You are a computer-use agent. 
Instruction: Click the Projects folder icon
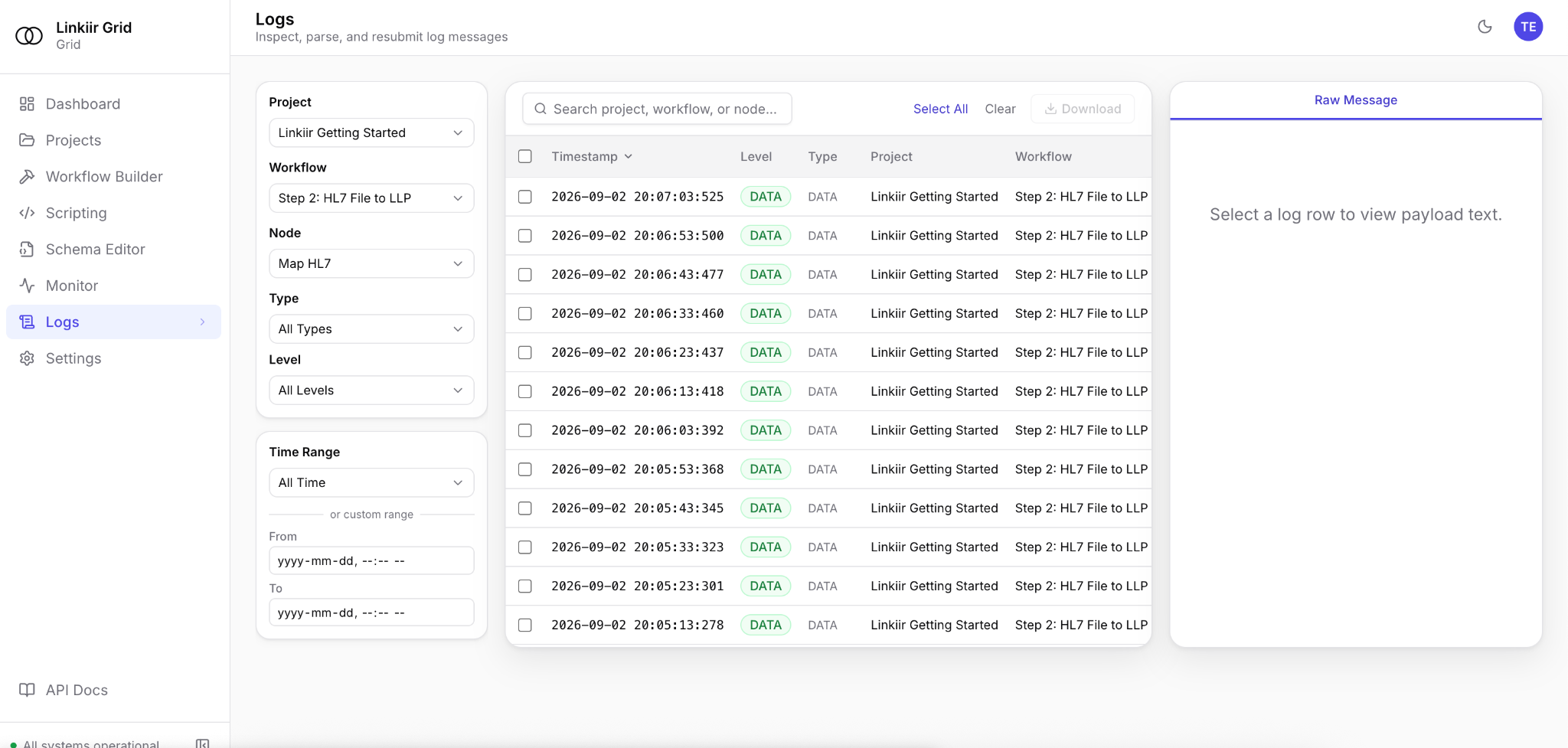(x=27, y=140)
